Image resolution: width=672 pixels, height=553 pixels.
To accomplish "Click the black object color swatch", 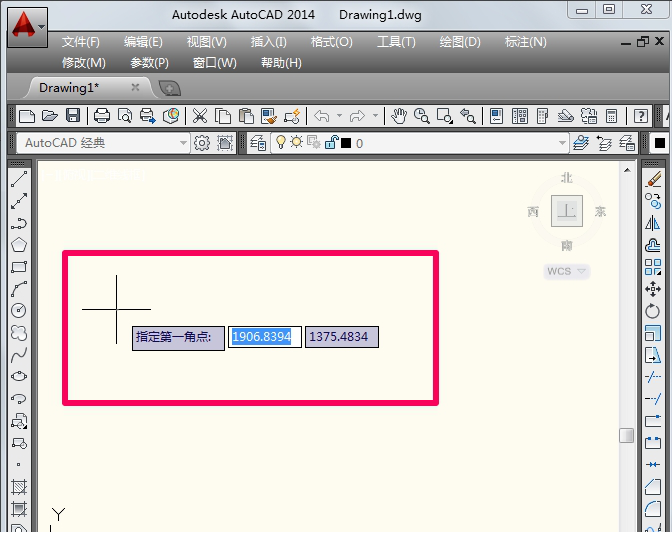I will [660, 143].
